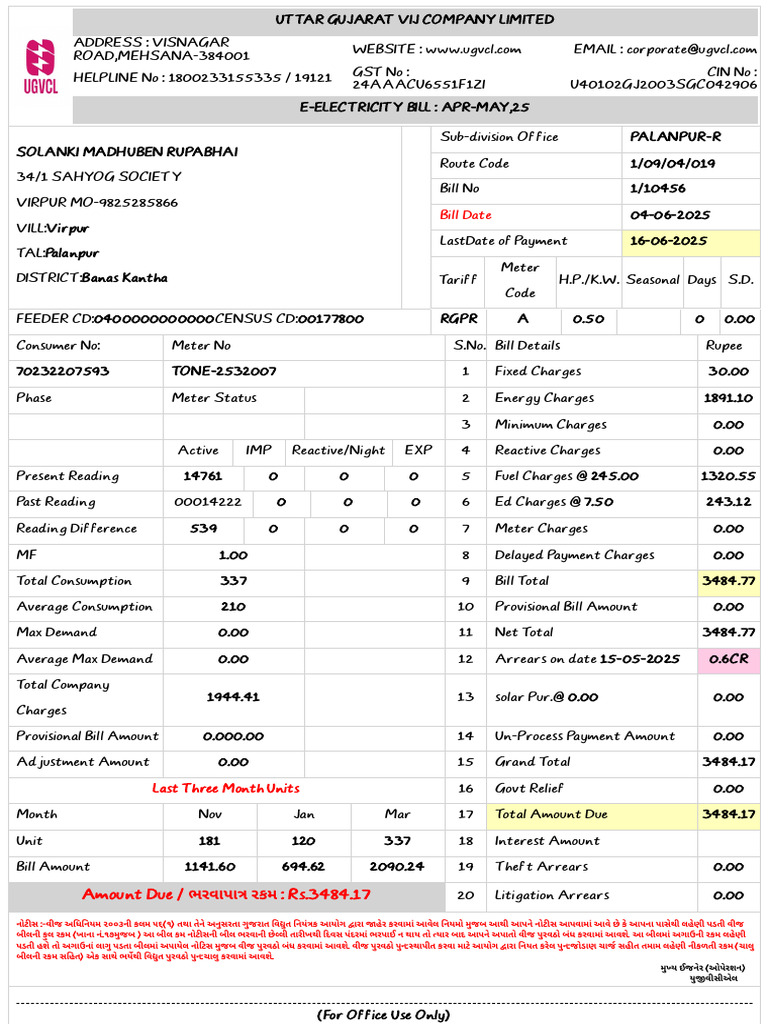Click the highlighted last payment date 16-06-2025
The width and height of the screenshot is (768, 1024).
pyautogui.click(x=669, y=241)
